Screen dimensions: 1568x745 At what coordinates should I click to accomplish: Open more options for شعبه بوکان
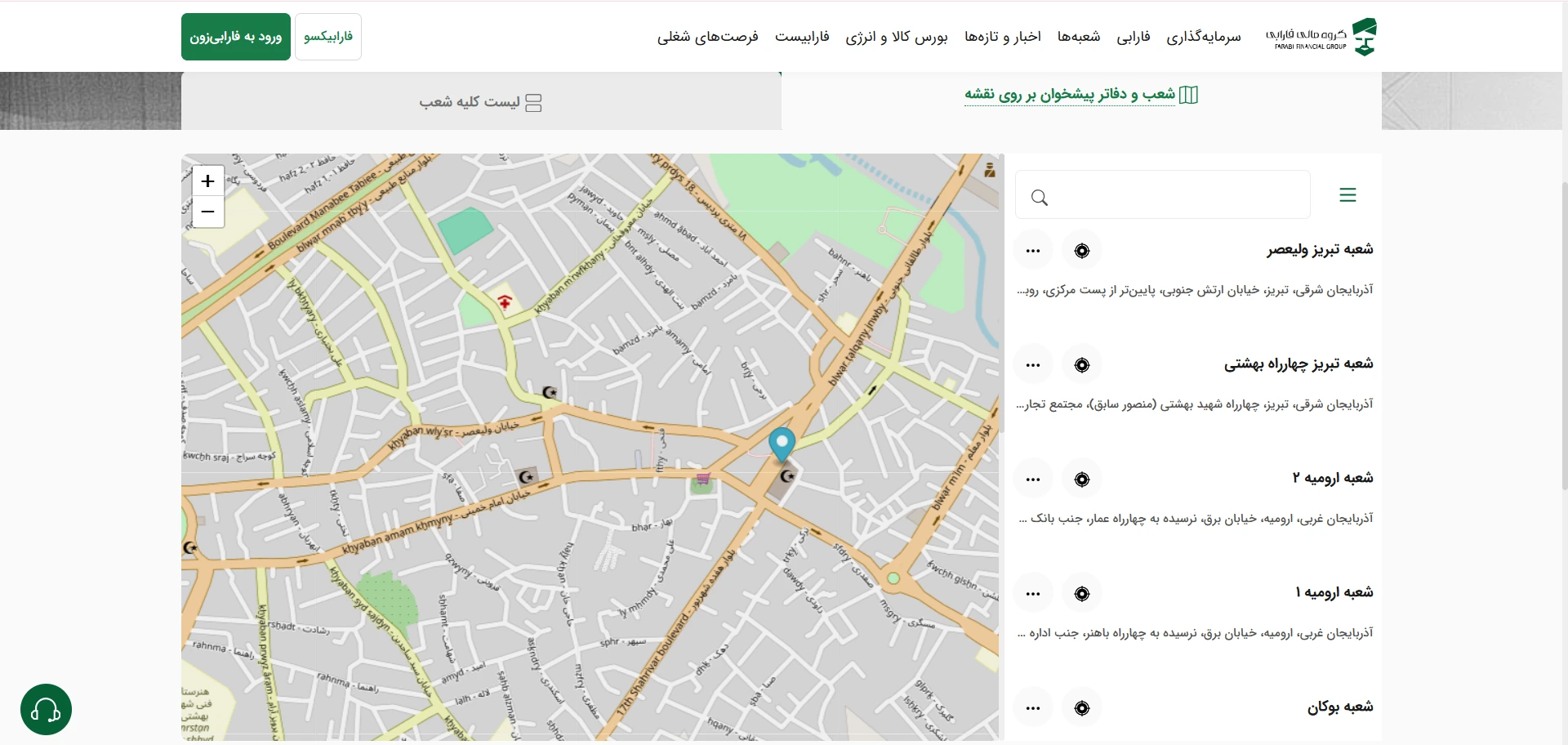pos(1033,707)
